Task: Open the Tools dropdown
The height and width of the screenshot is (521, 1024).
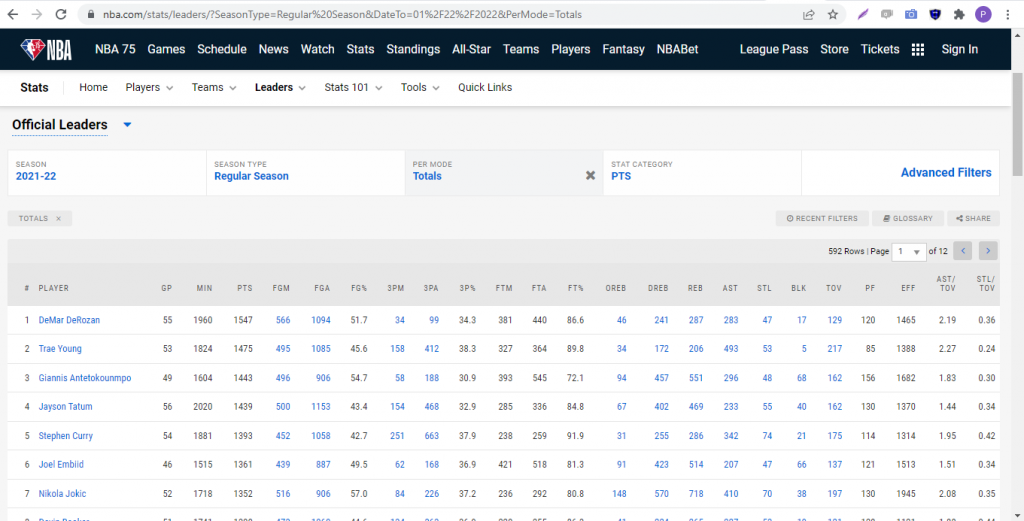Action: click(x=420, y=87)
